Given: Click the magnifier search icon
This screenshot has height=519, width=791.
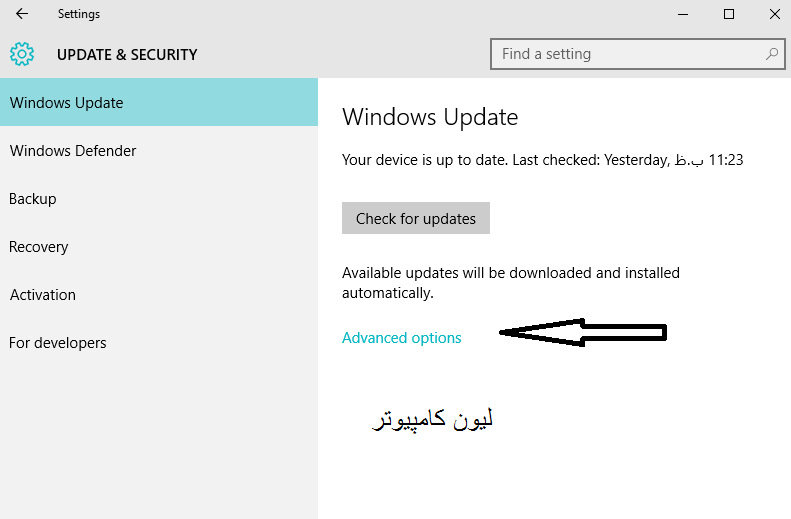Looking at the screenshot, I should pyautogui.click(x=771, y=54).
